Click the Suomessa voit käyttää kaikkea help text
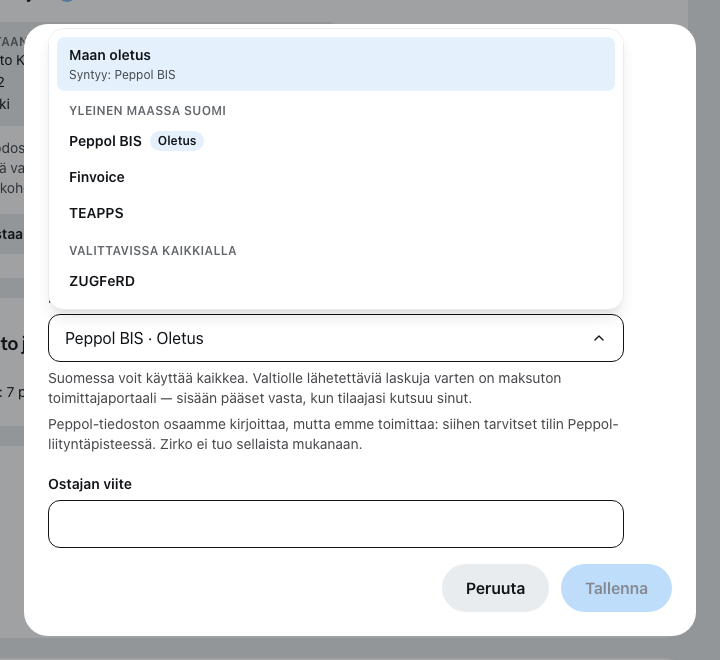 tap(304, 388)
